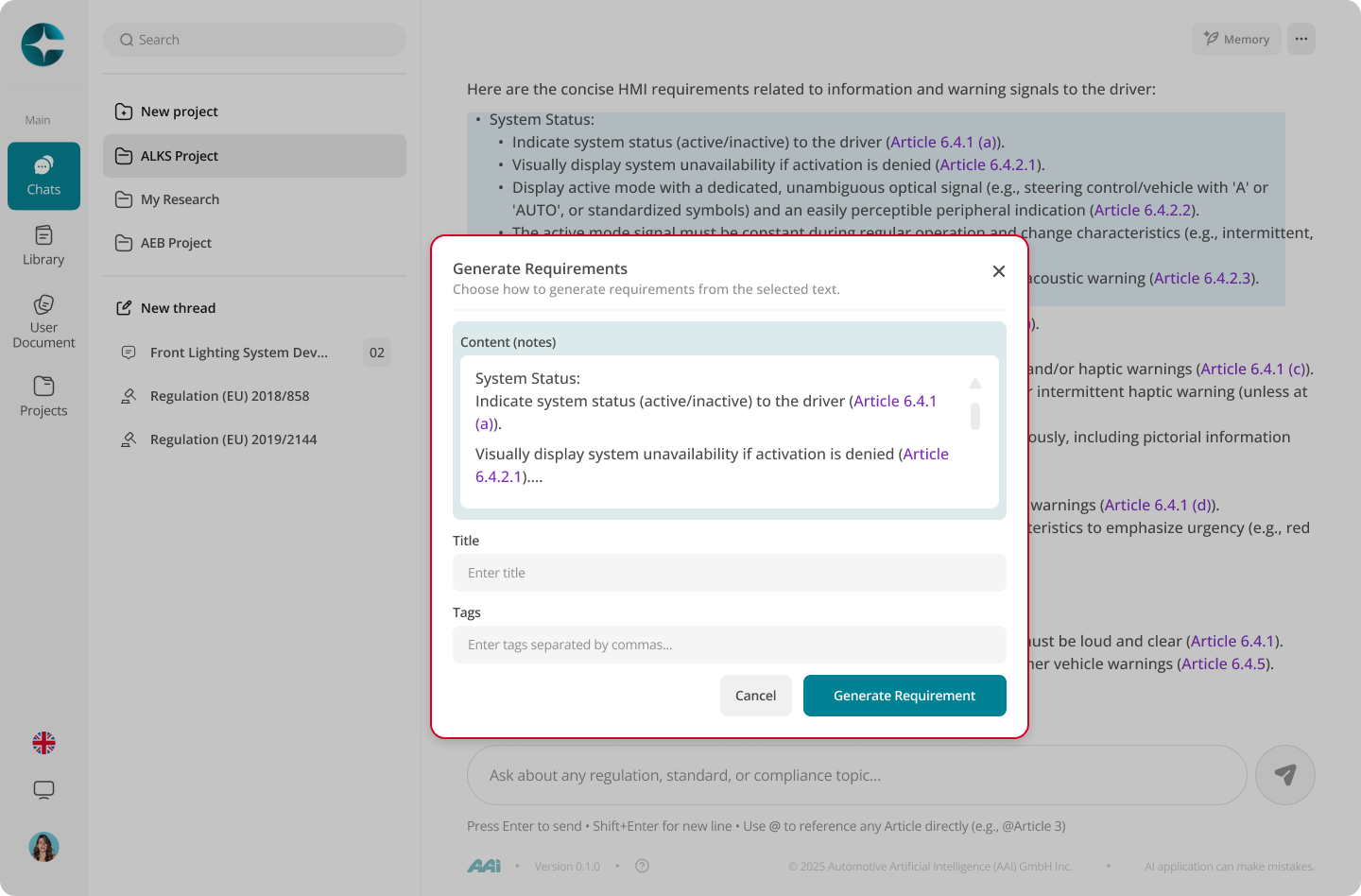Viewport: 1361px width, 896px height.
Task: Focus the Search field
Action: pos(254,40)
